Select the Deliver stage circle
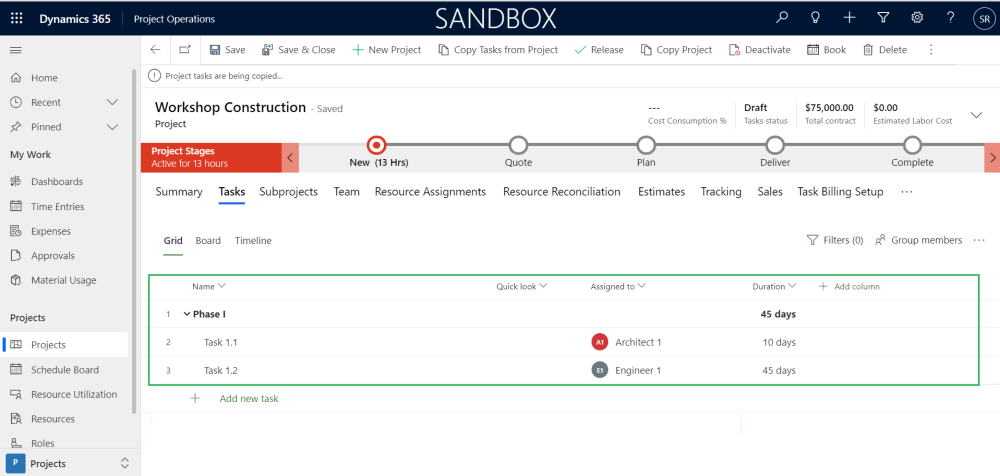This screenshot has width=1000, height=476. pos(775,145)
